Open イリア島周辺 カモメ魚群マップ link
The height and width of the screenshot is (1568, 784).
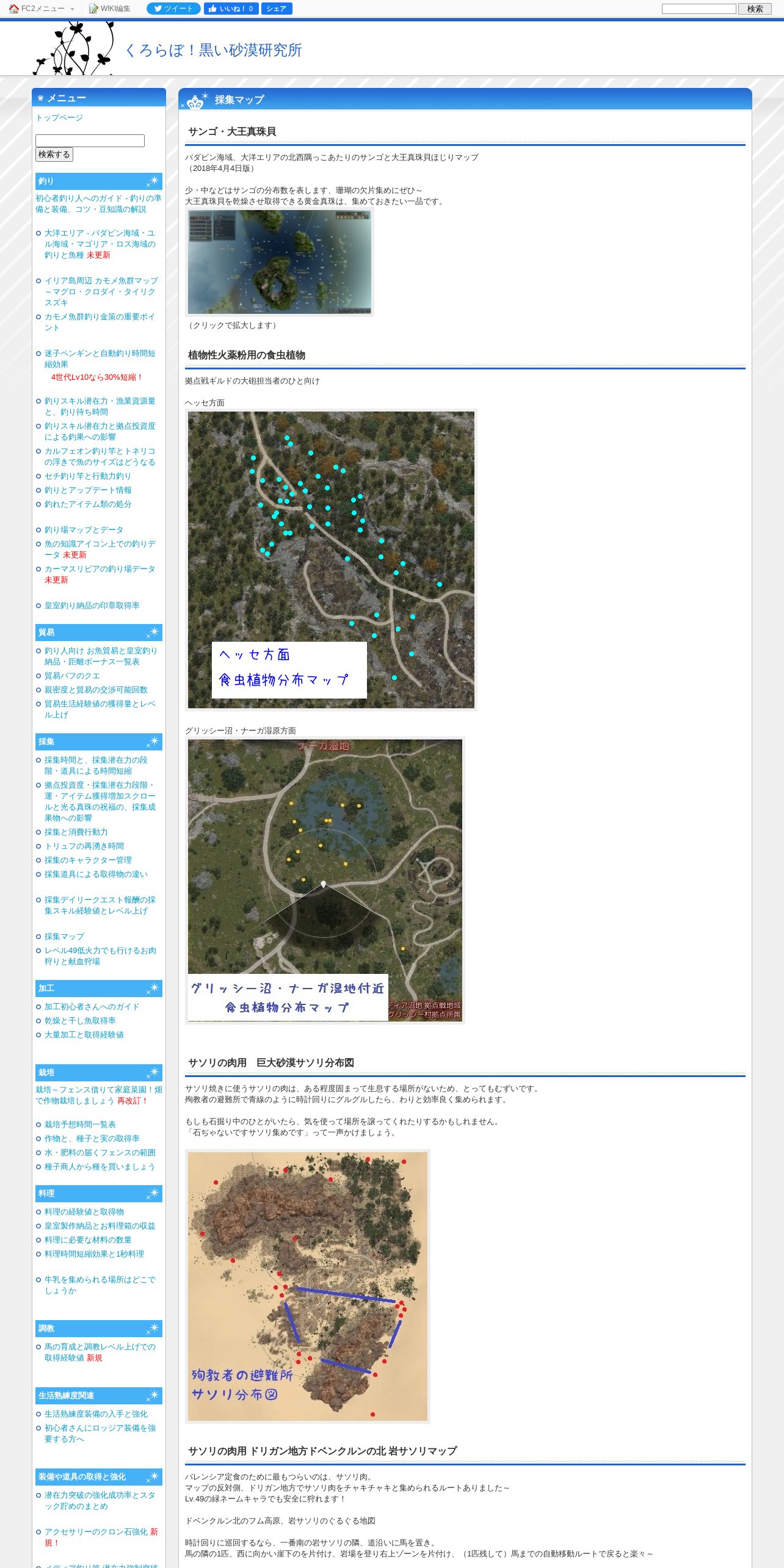[x=101, y=291]
